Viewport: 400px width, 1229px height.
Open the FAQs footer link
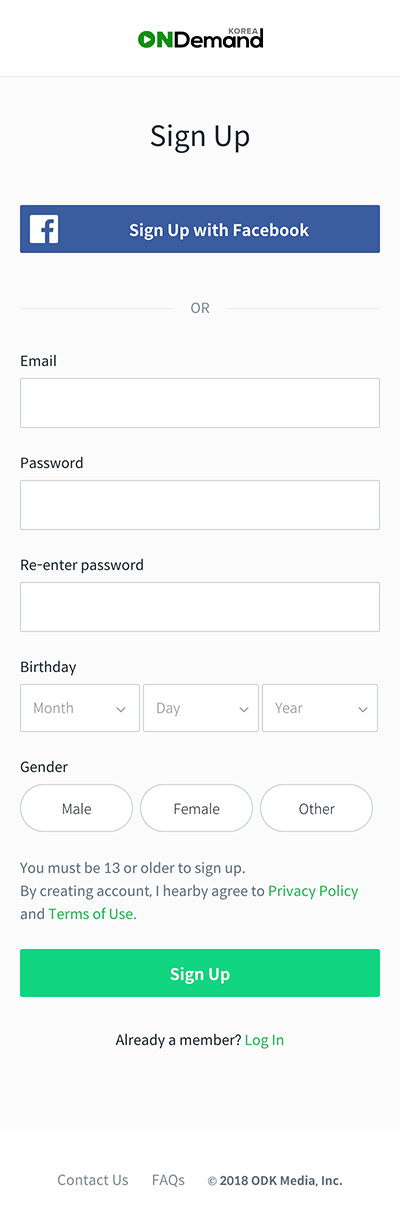tap(168, 1180)
